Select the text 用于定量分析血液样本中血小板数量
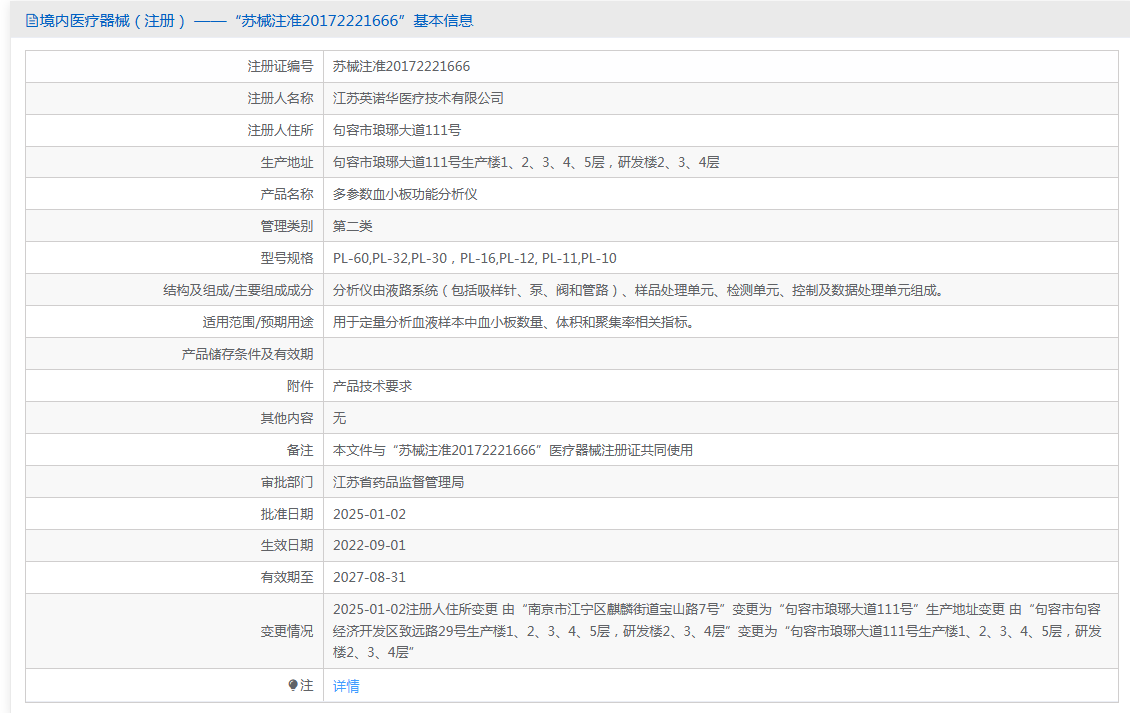This screenshot has height=713, width=1130. coord(514,322)
